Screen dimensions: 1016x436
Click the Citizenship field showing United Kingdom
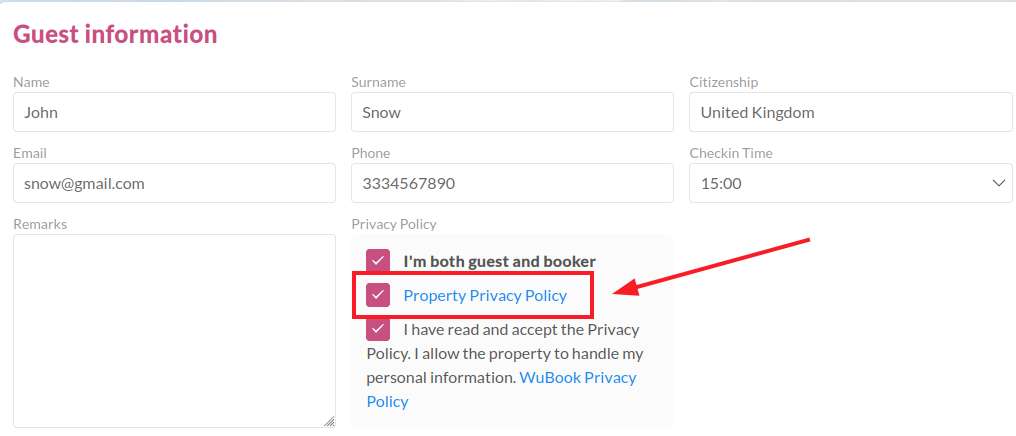pyautogui.click(x=850, y=112)
